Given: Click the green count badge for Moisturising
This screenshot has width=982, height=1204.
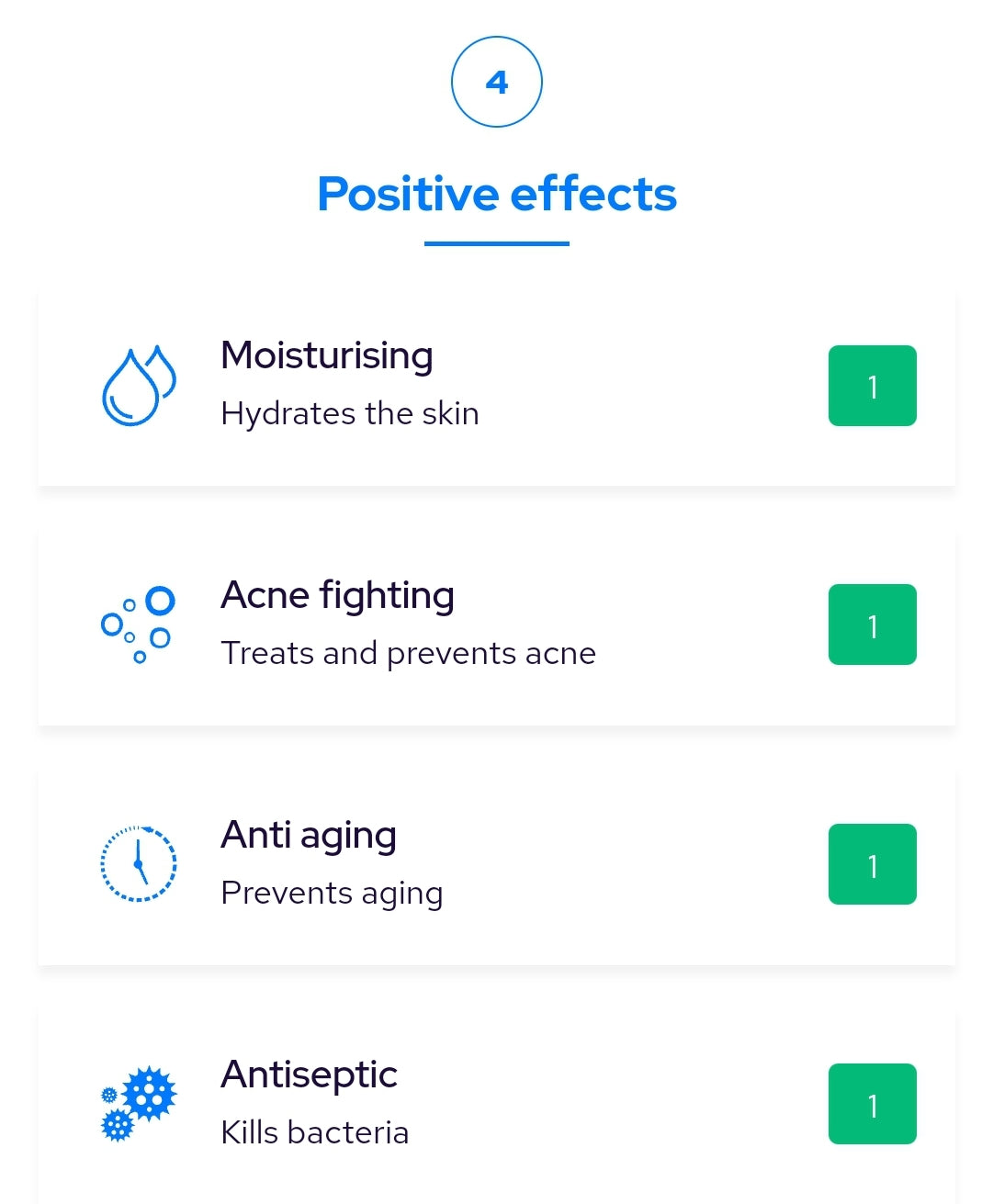Looking at the screenshot, I should coord(872,386).
